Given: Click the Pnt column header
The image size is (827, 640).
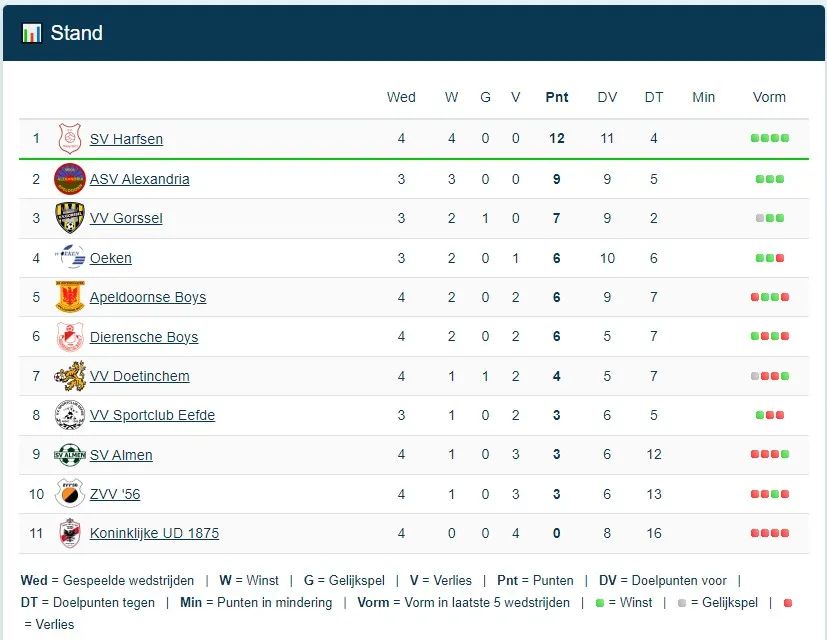Looking at the screenshot, I should coord(557,97).
